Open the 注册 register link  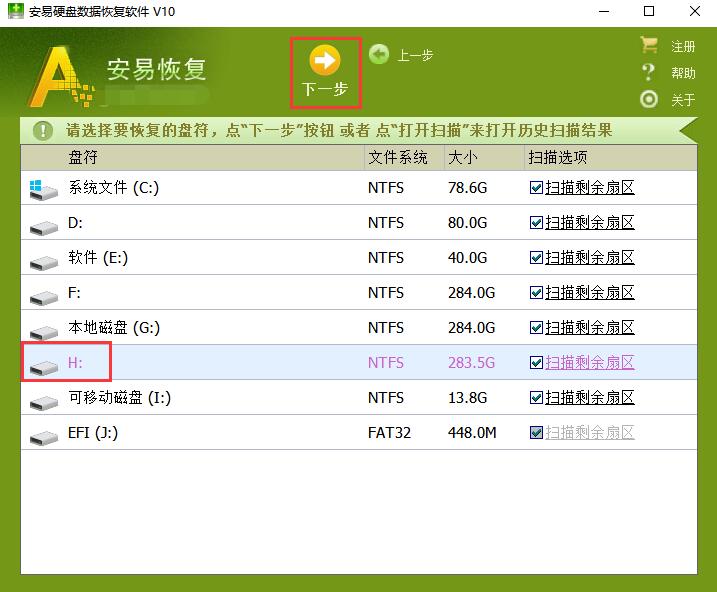coord(683,46)
